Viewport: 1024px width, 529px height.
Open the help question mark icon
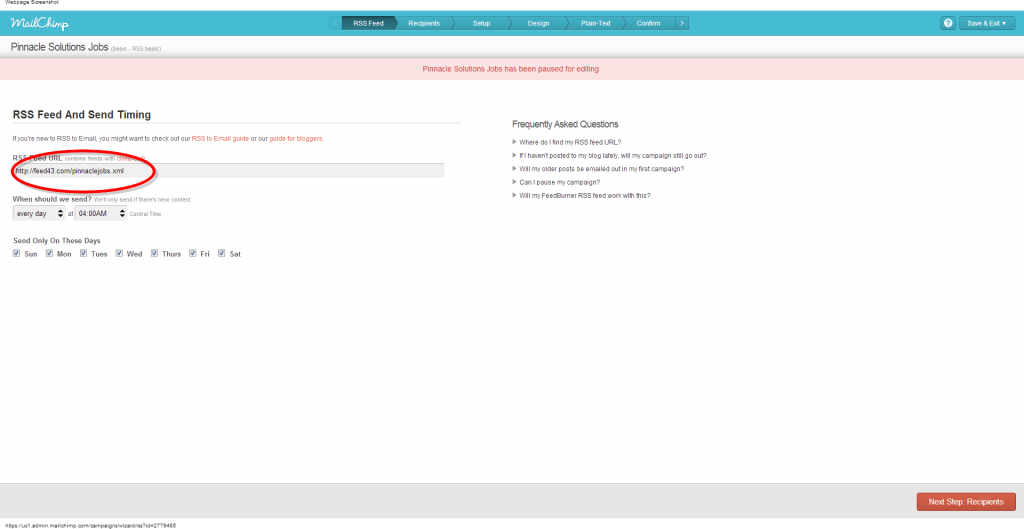click(948, 24)
